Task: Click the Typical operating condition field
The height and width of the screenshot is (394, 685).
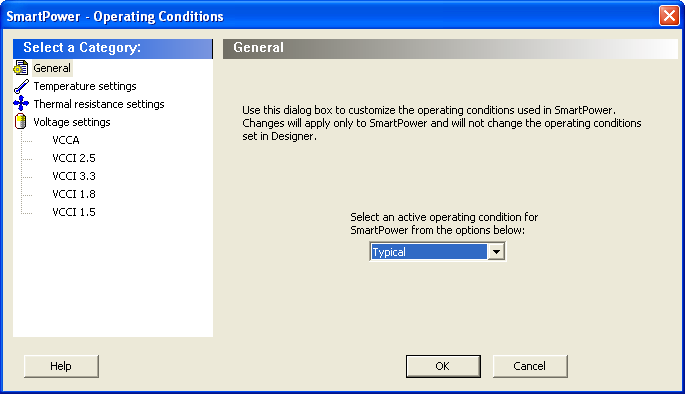Action: click(x=429, y=252)
